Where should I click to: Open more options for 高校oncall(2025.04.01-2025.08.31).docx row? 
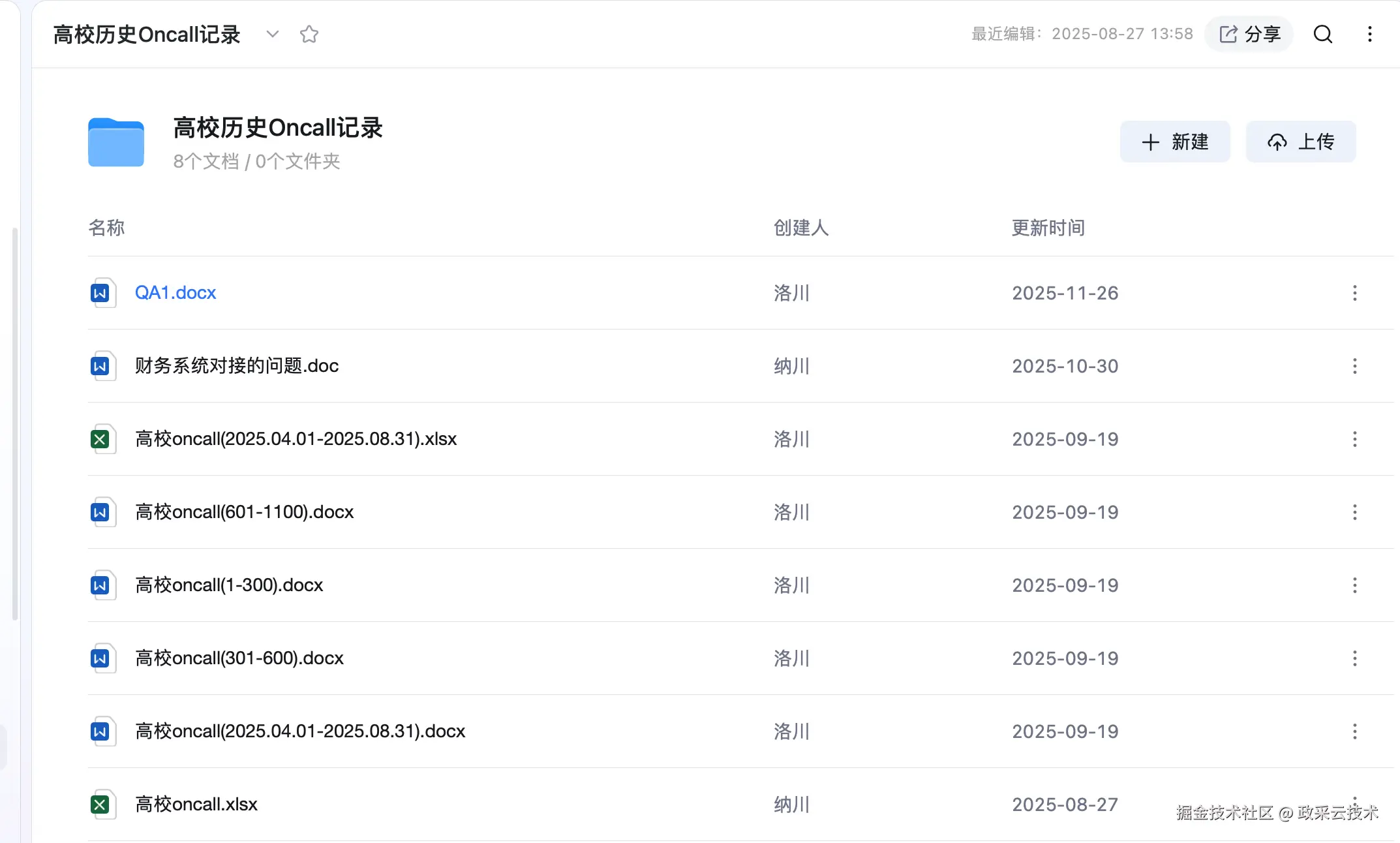(1355, 731)
